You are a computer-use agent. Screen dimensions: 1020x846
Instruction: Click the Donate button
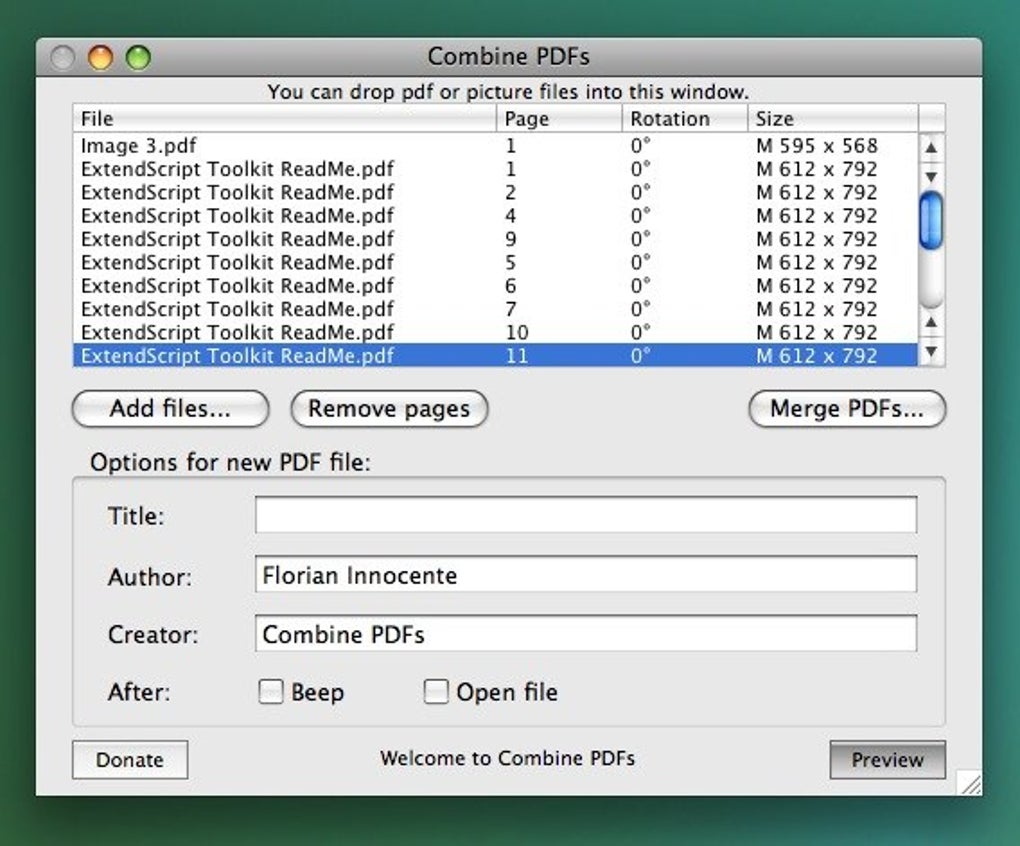click(129, 760)
